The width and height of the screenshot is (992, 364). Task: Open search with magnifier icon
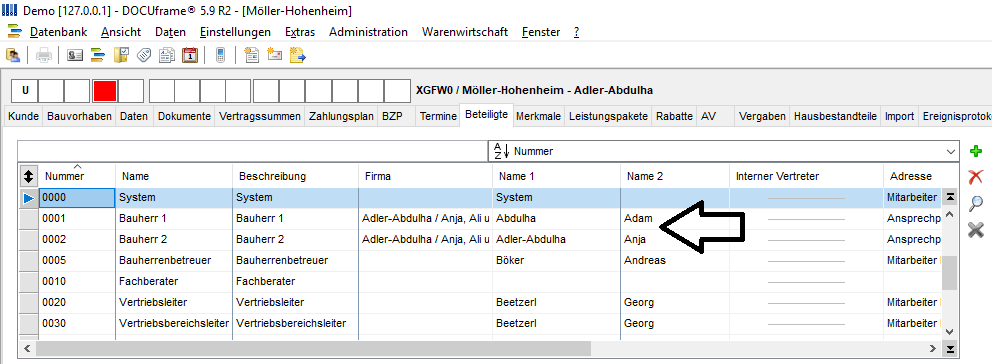pos(976,203)
